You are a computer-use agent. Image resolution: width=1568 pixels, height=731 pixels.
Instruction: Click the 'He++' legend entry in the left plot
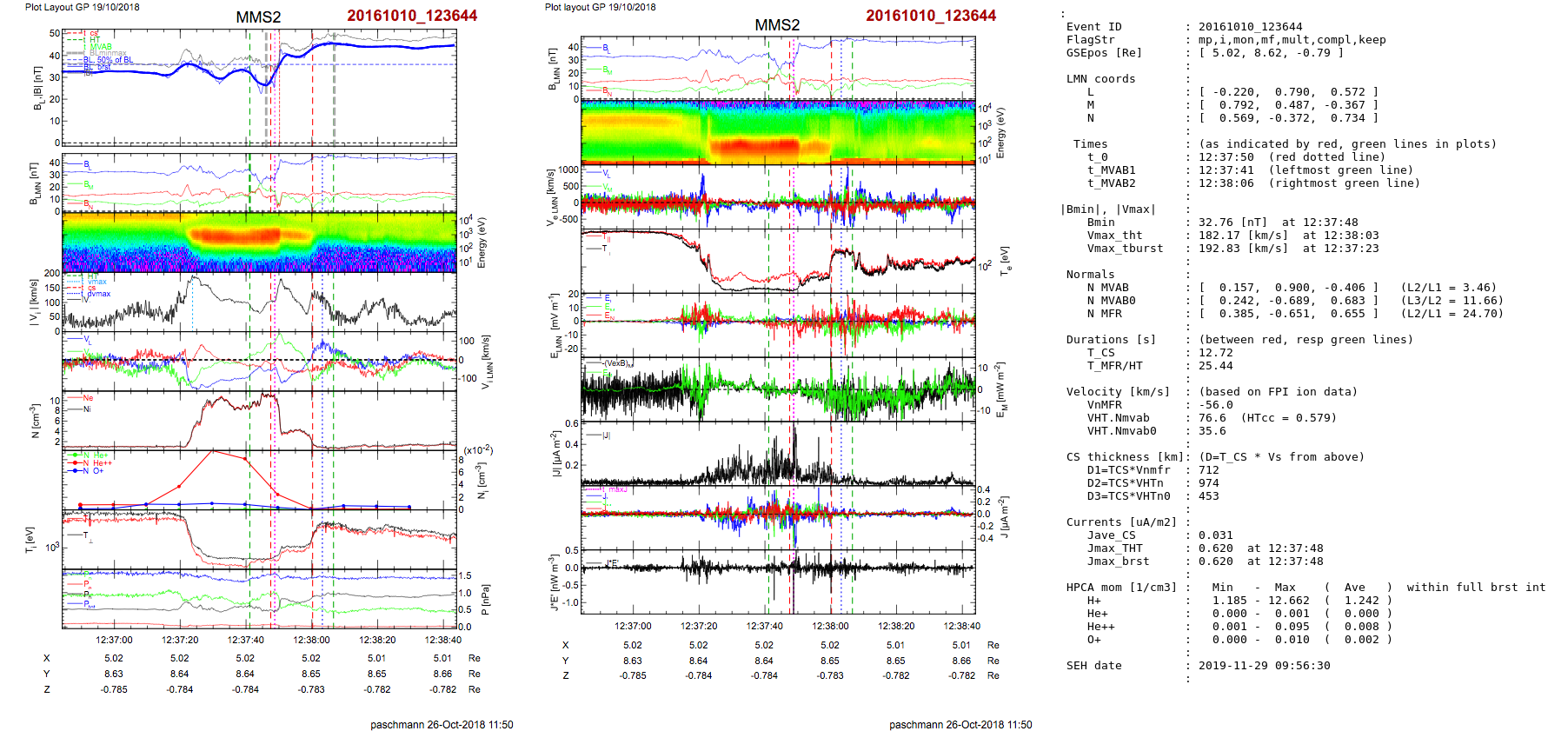click(x=97, y=463)
